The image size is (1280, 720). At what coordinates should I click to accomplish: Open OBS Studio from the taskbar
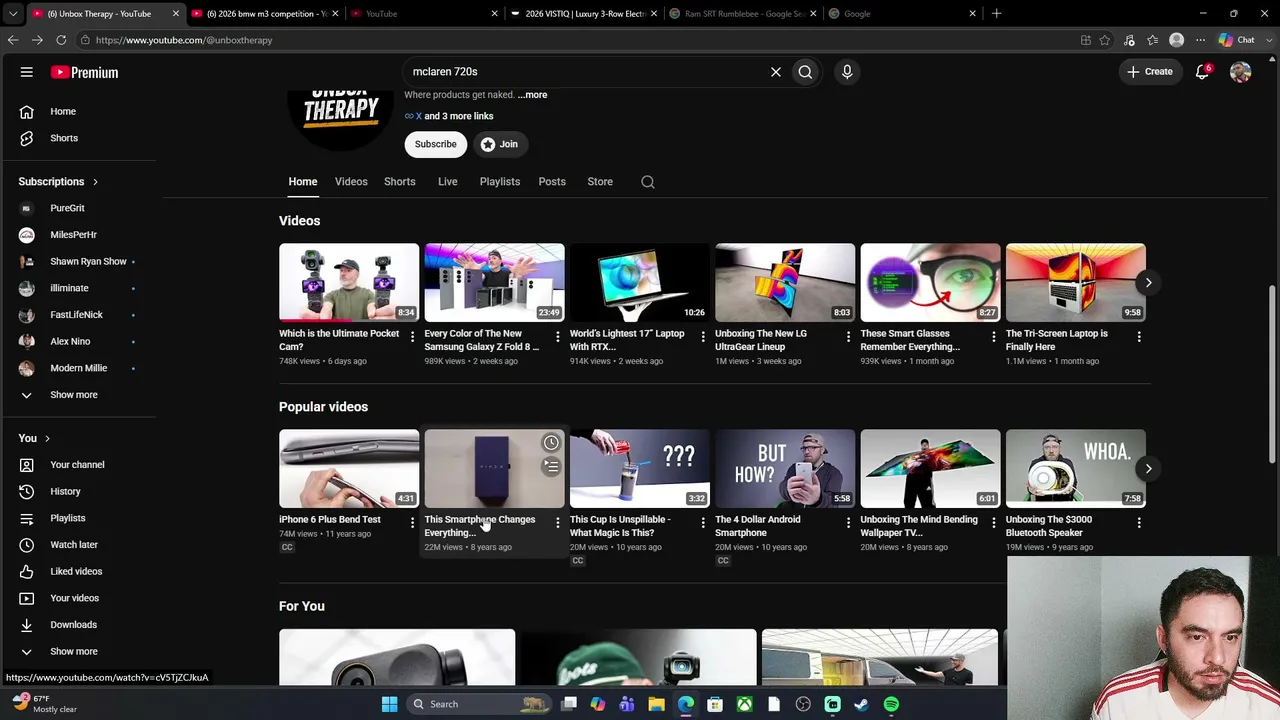(x=803, y=704)
